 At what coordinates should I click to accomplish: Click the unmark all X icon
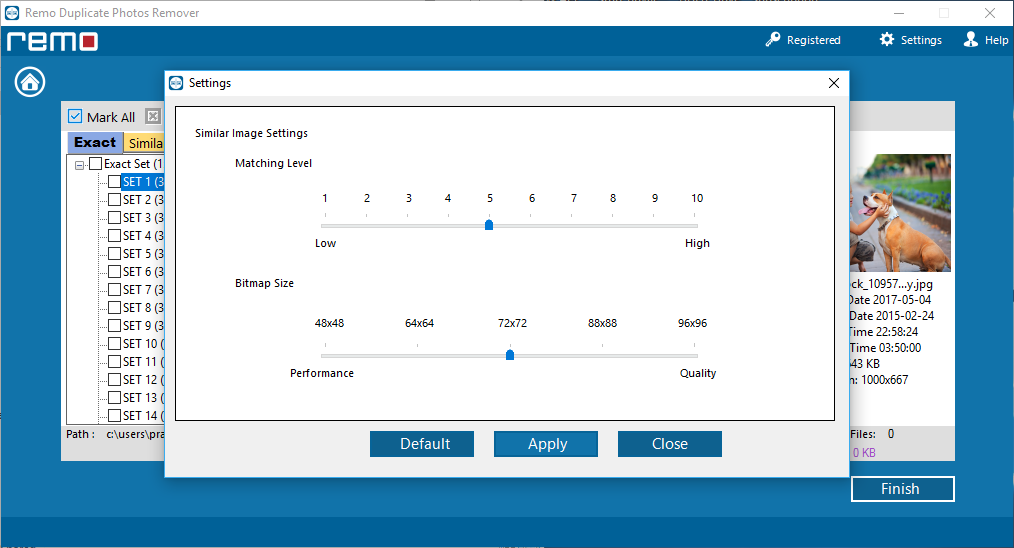pos(153,116)
